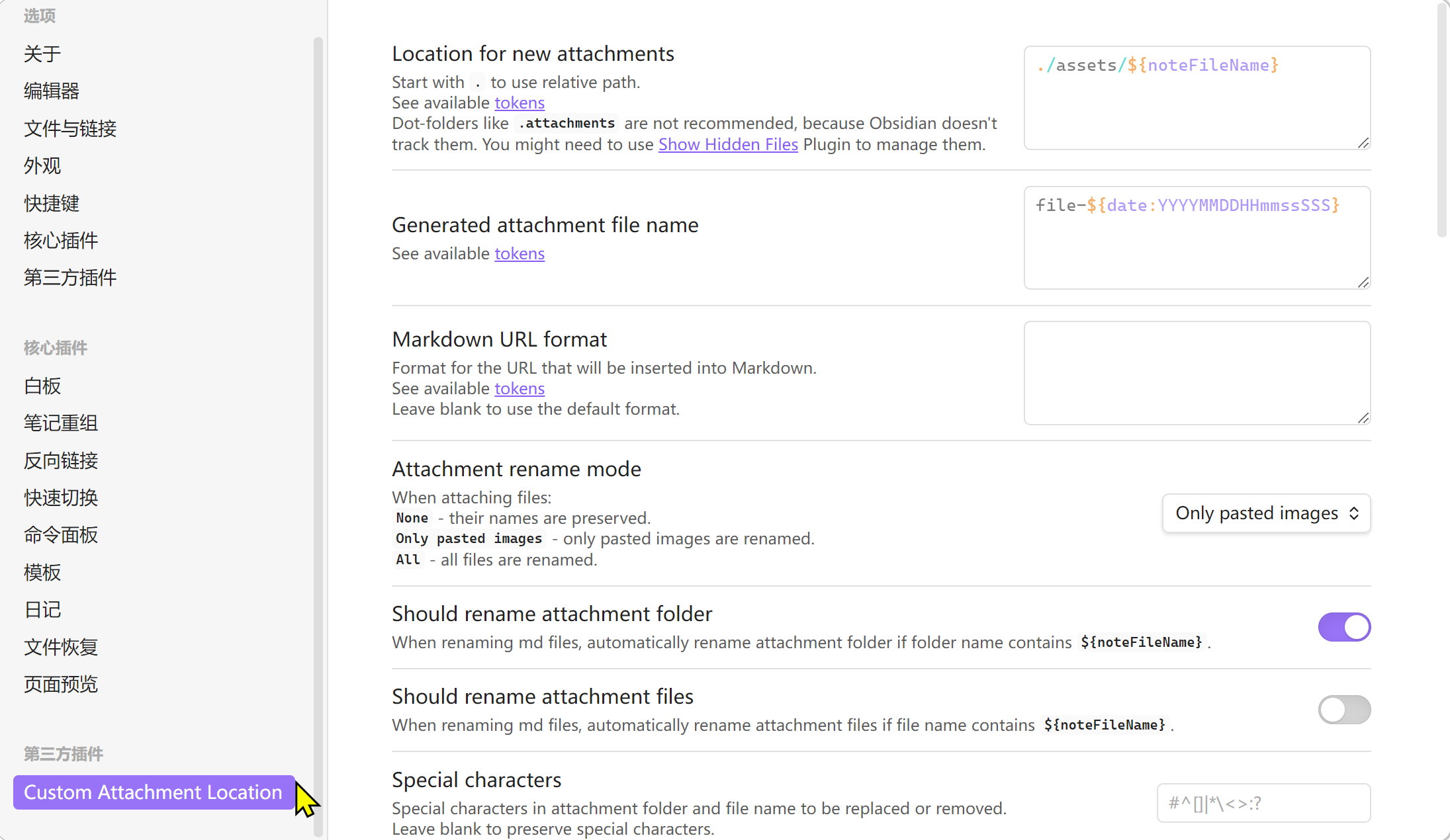Click the Generated attachment file name field
The width and height of the screenshot is (1450, 840).
(1197, 238)
